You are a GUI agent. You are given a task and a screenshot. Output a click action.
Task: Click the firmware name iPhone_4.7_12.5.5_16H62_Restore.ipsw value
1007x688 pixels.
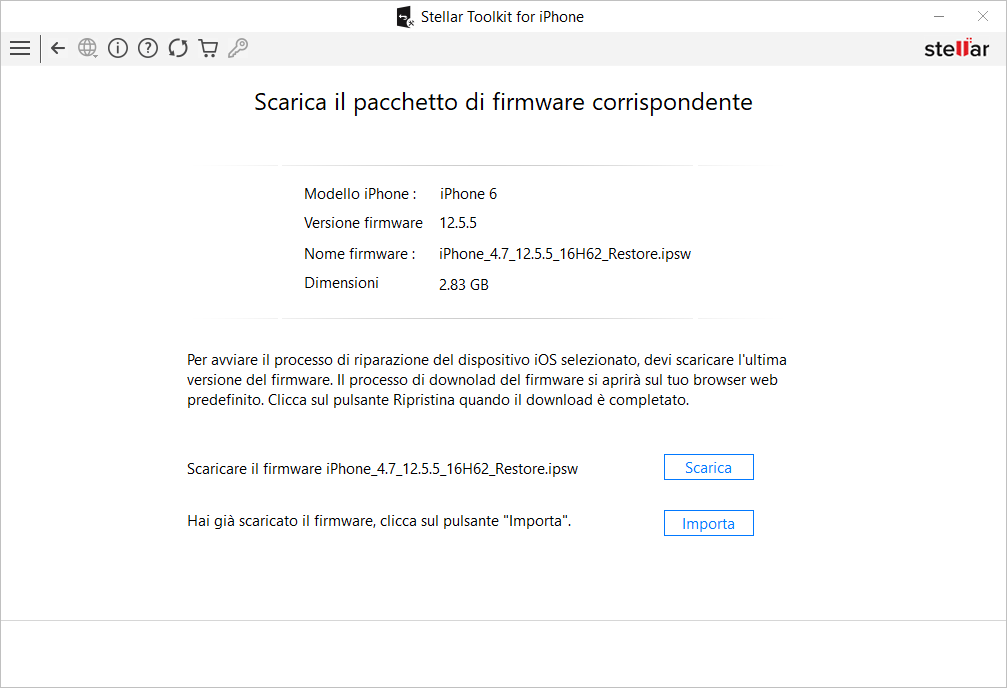pos(565,254)
